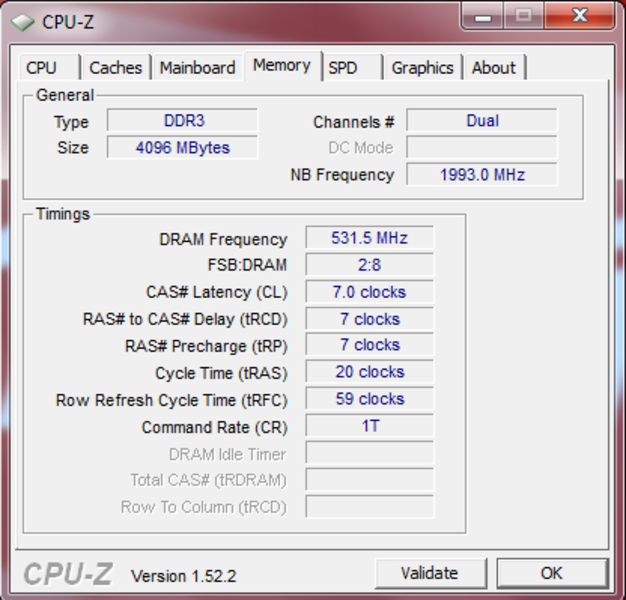Screen dimensions: 626x600
Task: Select the 531.5 MHz DRAM Frequency value
Action: 370,238
